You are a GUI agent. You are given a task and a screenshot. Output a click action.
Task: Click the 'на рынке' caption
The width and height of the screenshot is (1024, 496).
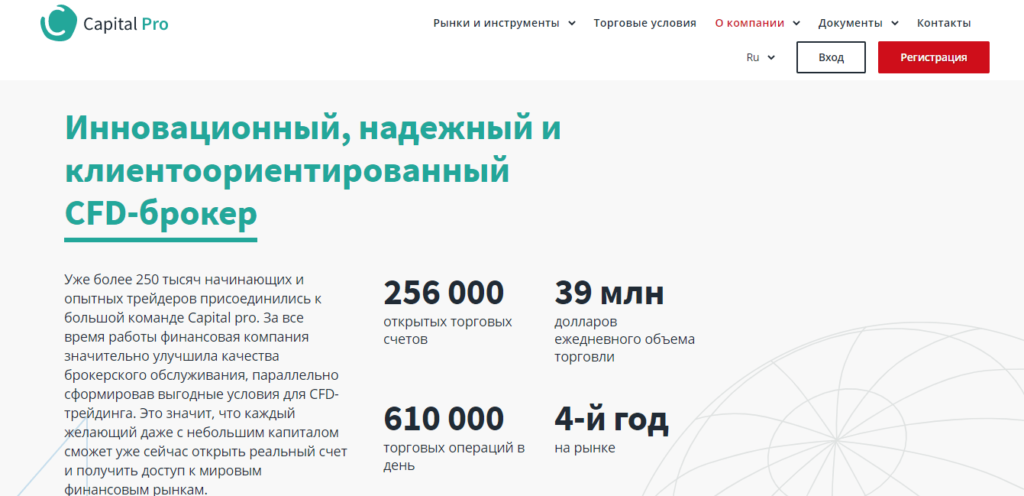[584, 448]
